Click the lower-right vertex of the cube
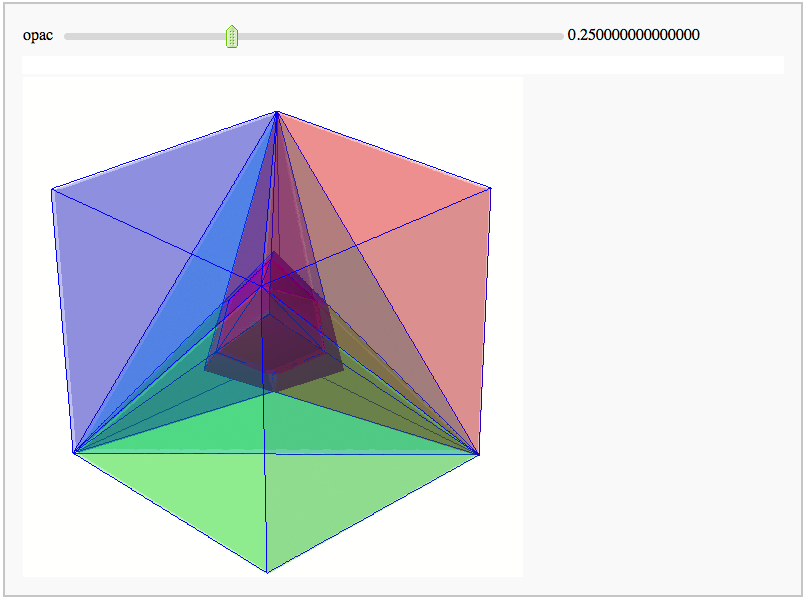809x600 pixels. [479, 455]
